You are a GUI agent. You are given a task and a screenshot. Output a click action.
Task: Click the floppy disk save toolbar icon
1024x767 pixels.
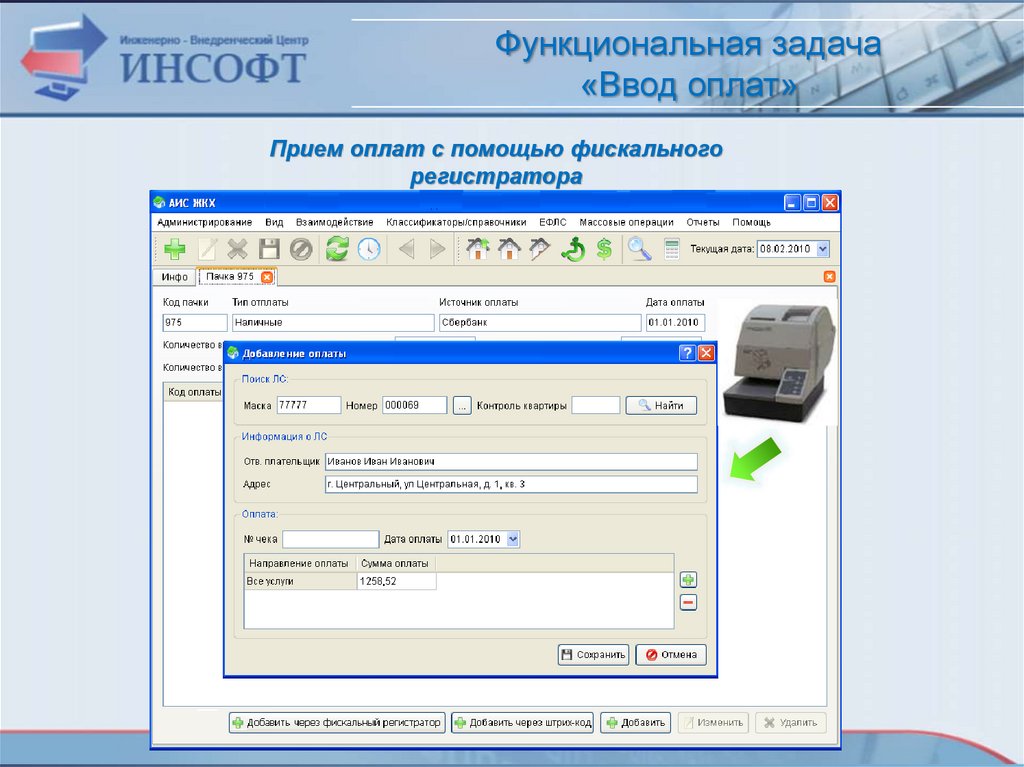click(269, 250)
